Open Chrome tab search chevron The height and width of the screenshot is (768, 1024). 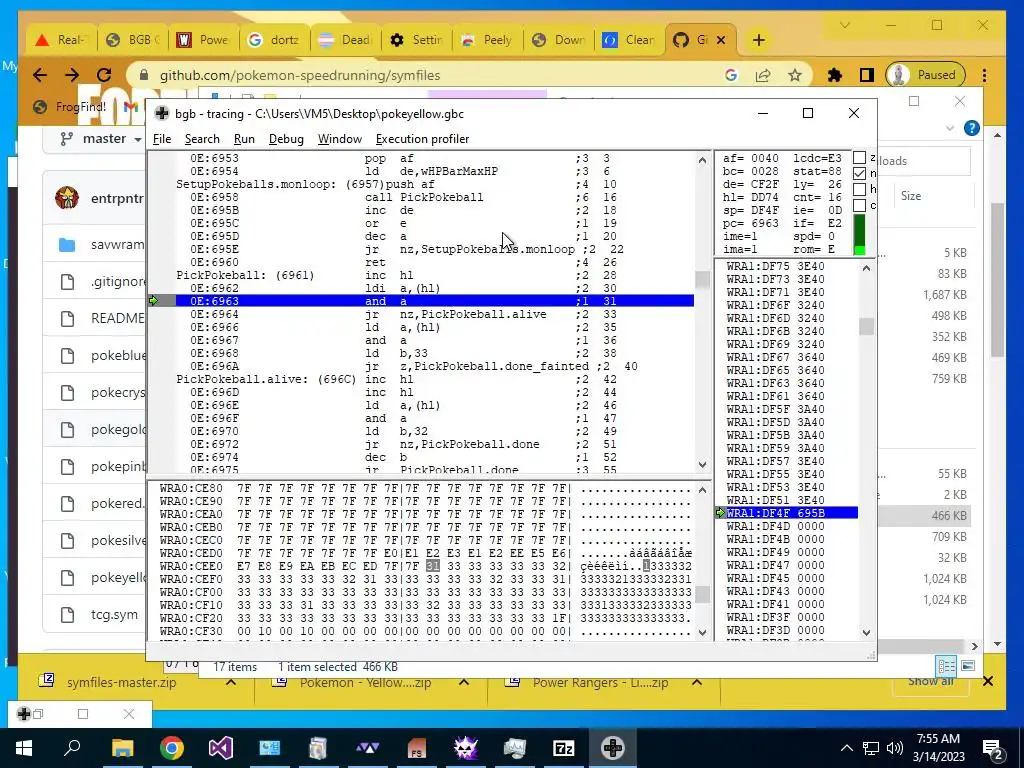tap(844, 25)
